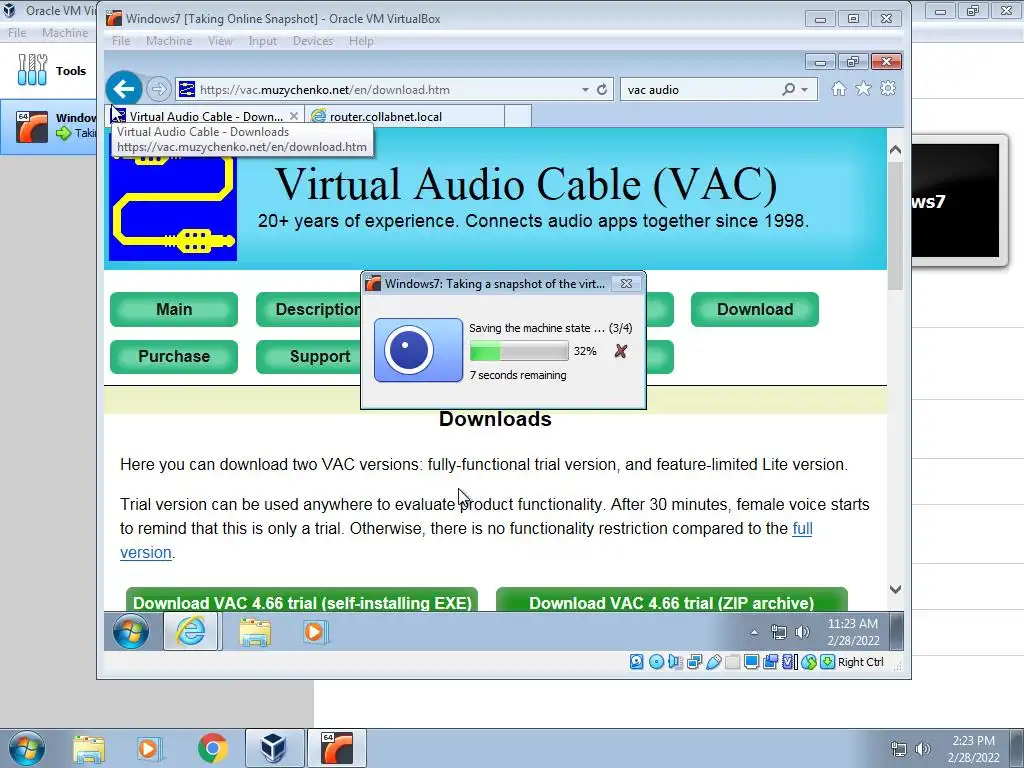Screen dimensions: 1024x768
Task: Open the Devices menu of the VM window
Action: 313,40
